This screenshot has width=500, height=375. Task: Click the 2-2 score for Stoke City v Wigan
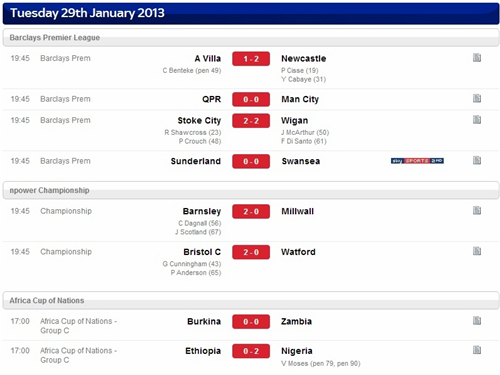[x=251, y=121]
